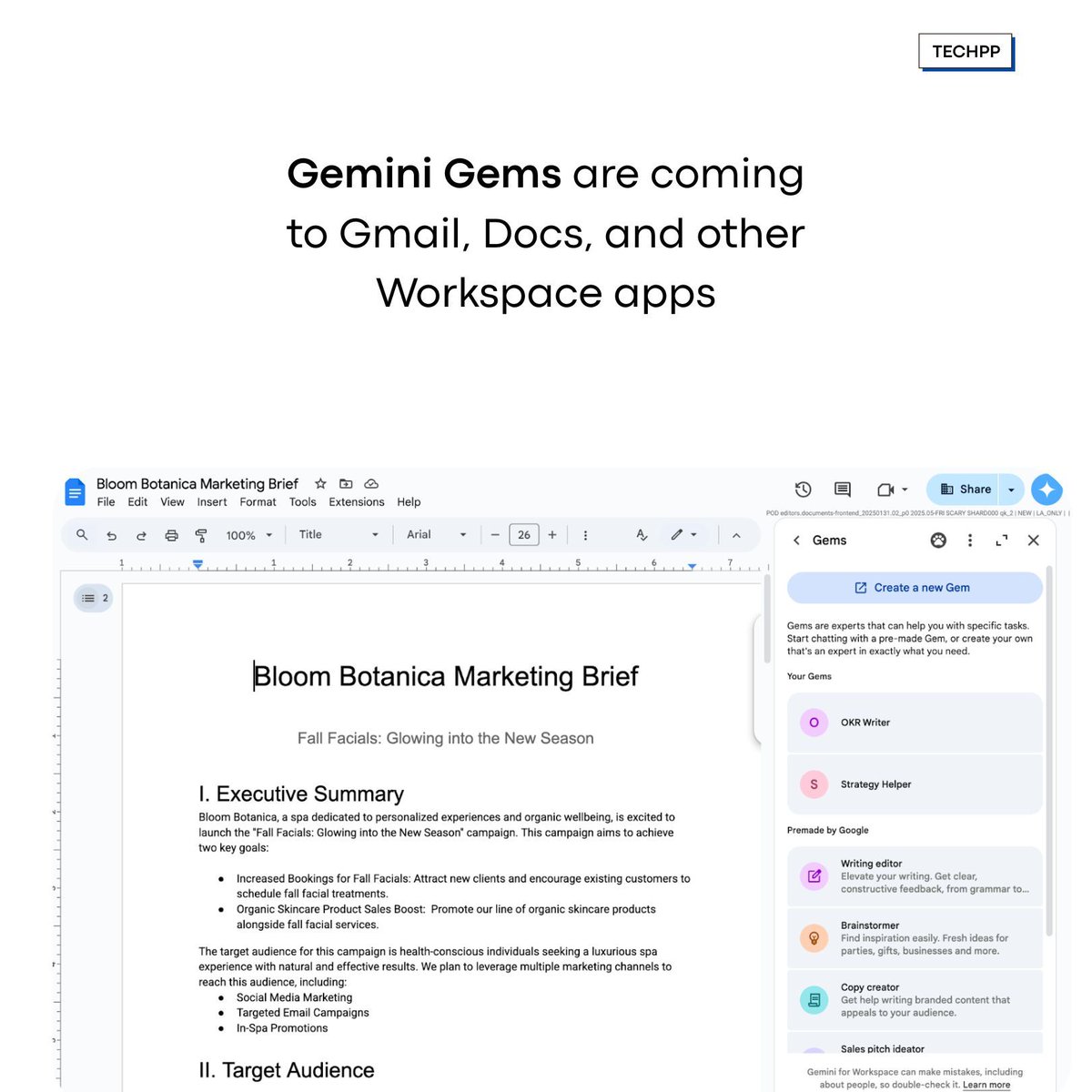Open the Extensions menu
Image resolution: width=1092 pixels, height=1092 pixels.
(356, 501)
